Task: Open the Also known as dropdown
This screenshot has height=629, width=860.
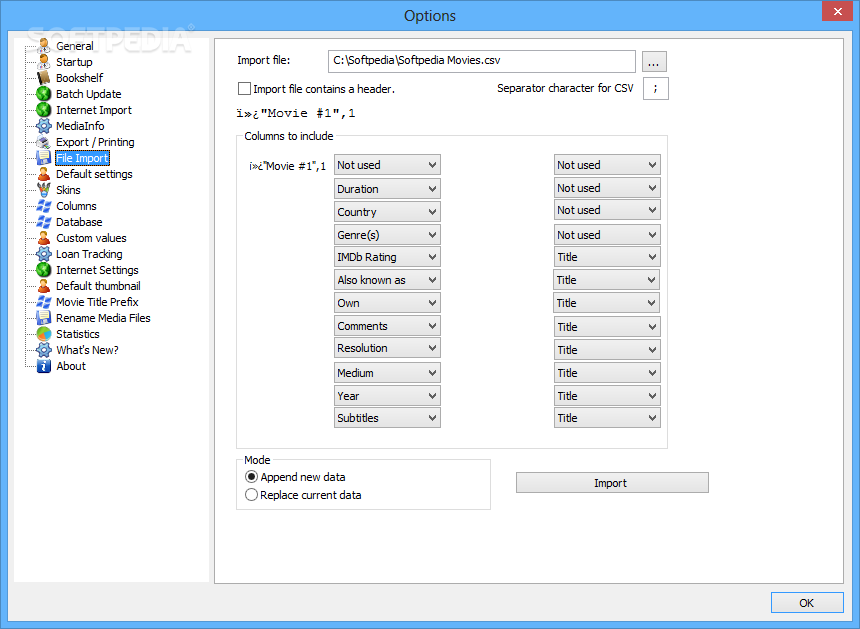Action: [x=387, y=280]
